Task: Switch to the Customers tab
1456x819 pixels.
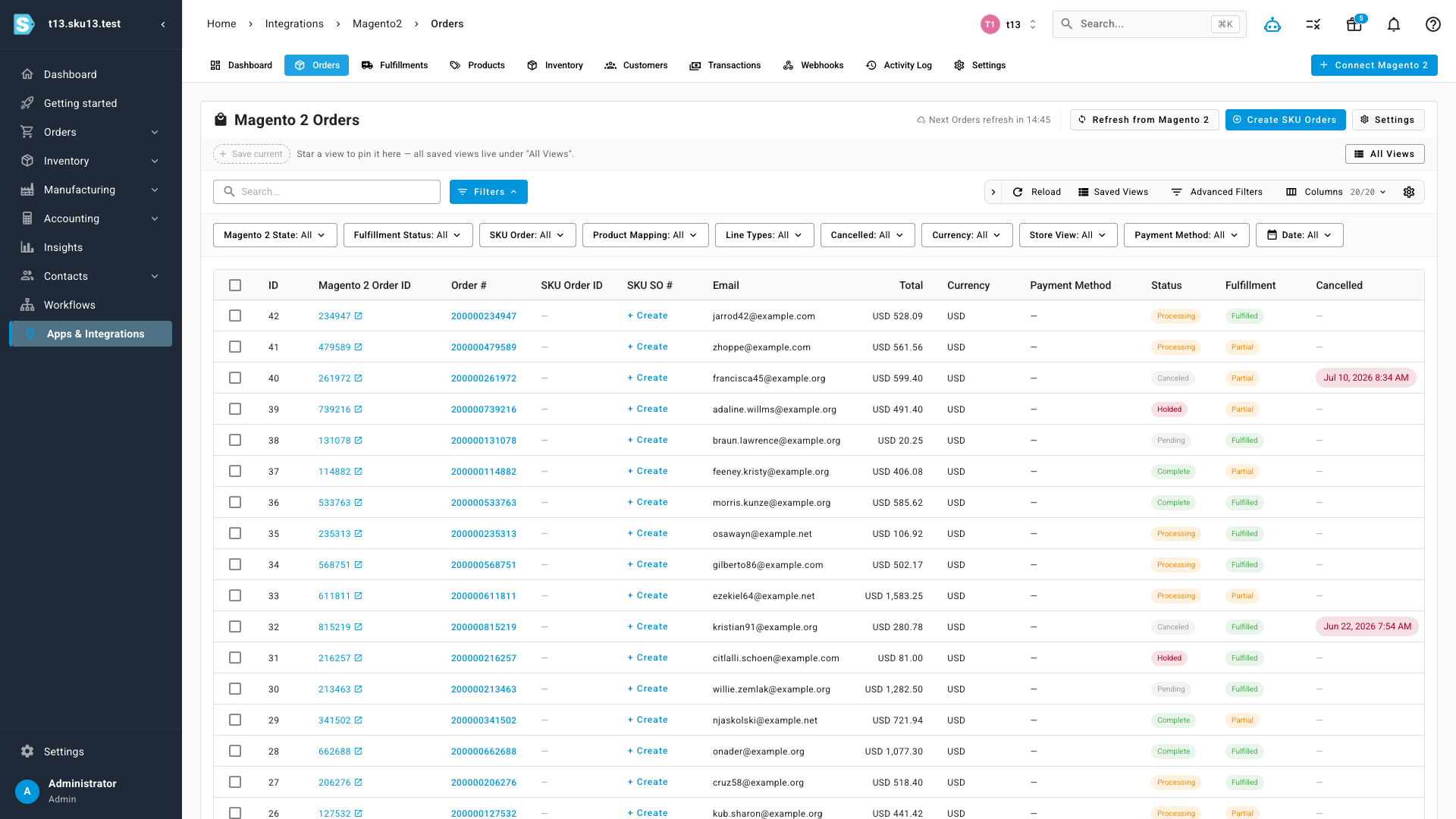Action: 636,65
